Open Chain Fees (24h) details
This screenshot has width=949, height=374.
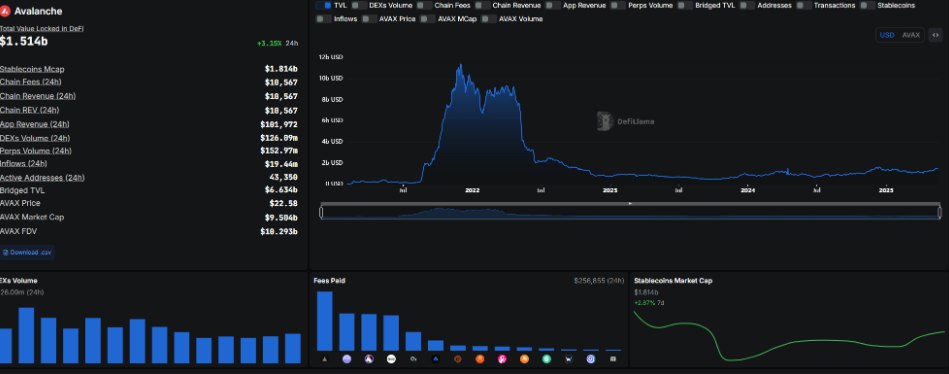tap(30, 82)
